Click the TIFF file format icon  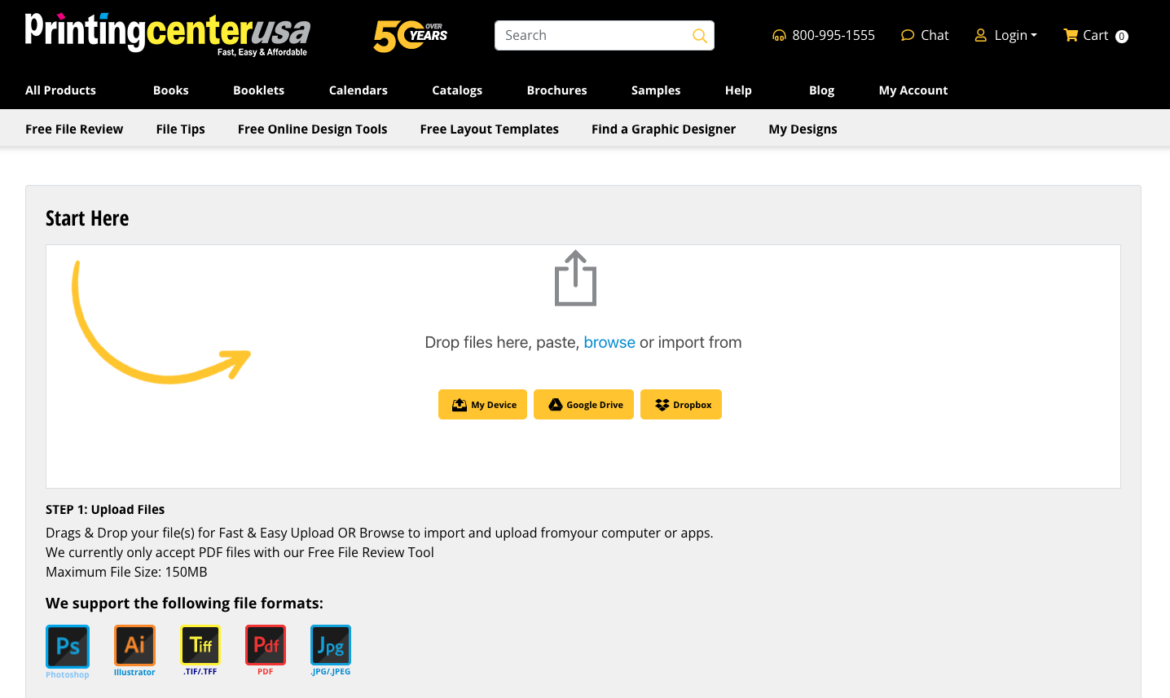[x=200, y=646]
